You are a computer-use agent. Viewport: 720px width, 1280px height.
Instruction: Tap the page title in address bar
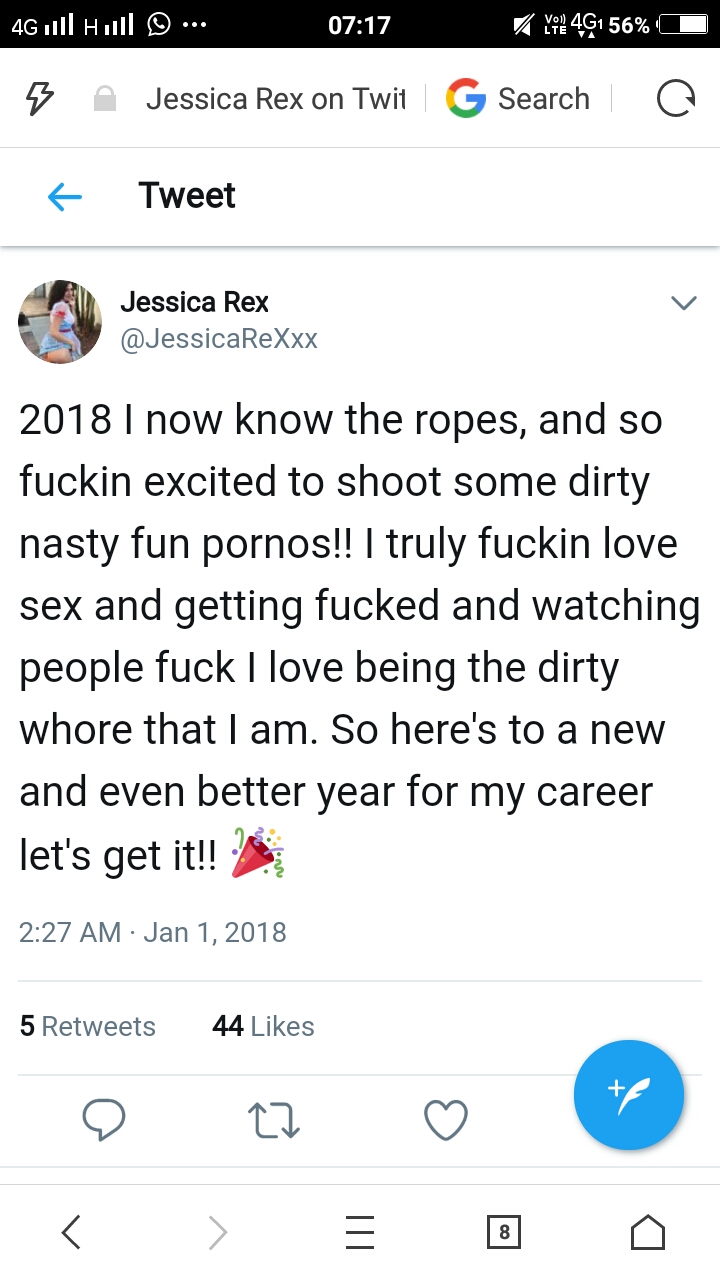coord(275,99)
